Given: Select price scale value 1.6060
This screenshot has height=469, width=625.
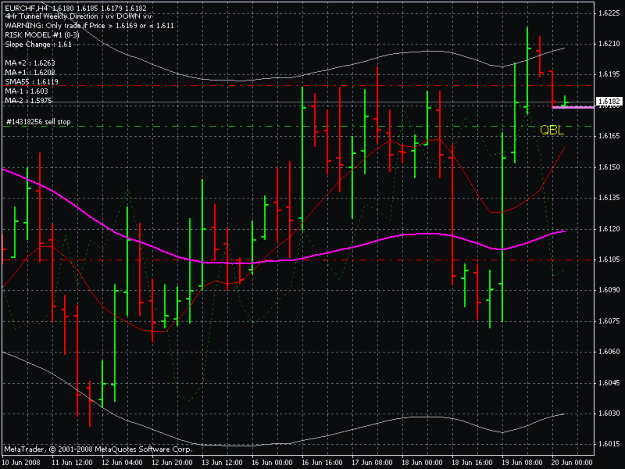Looking at the screenshot, I should click(x=609, y=351).
